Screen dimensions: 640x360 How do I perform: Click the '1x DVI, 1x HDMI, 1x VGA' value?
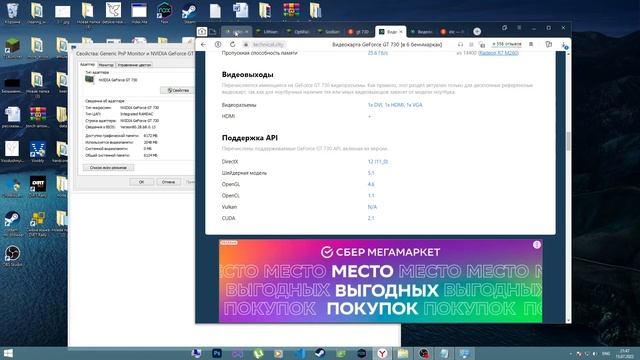[395, 105]
